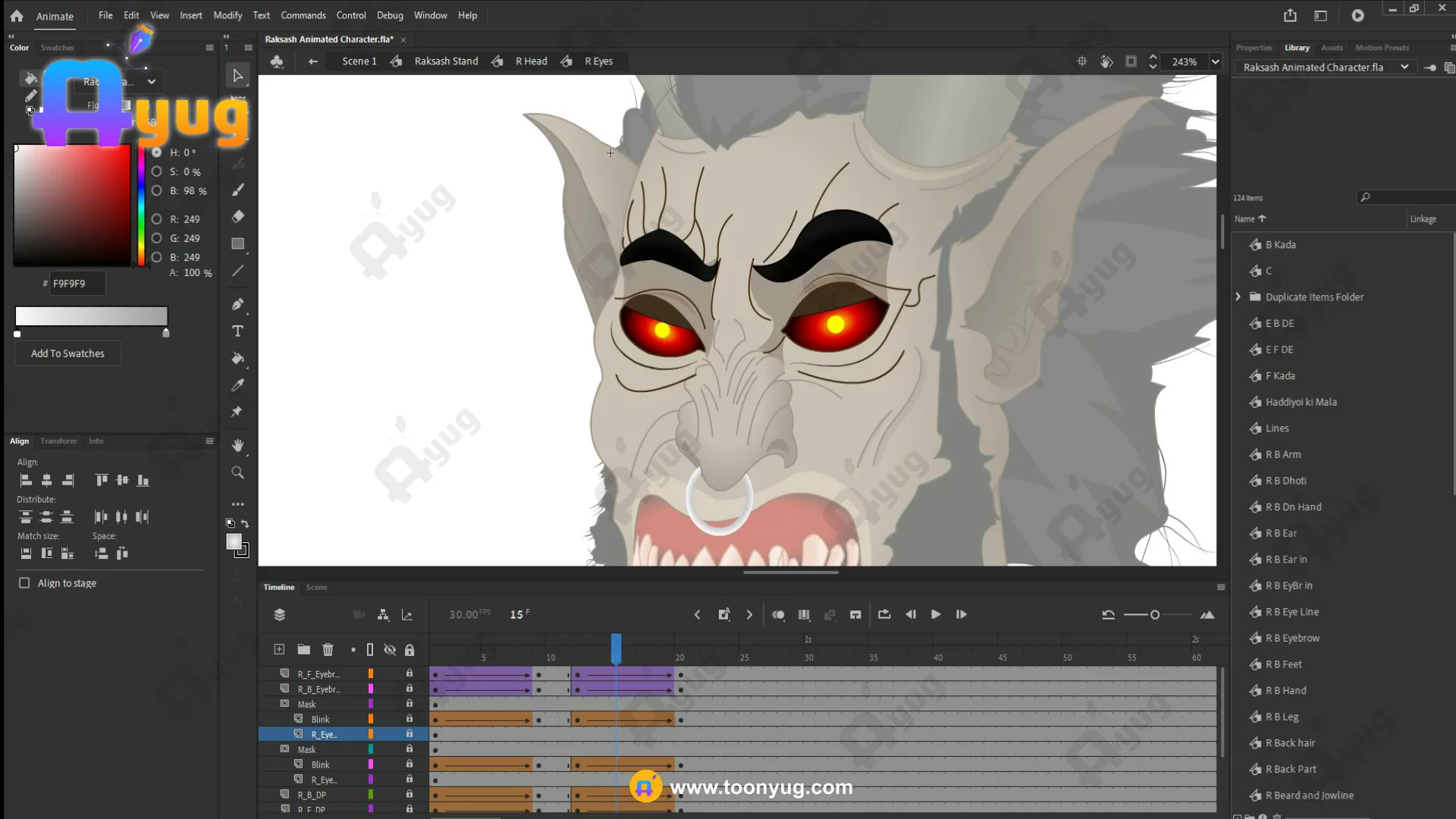Screen dimensions: 1456x819
Task: Select the Hand tool
Action: (x=237, y=445)
